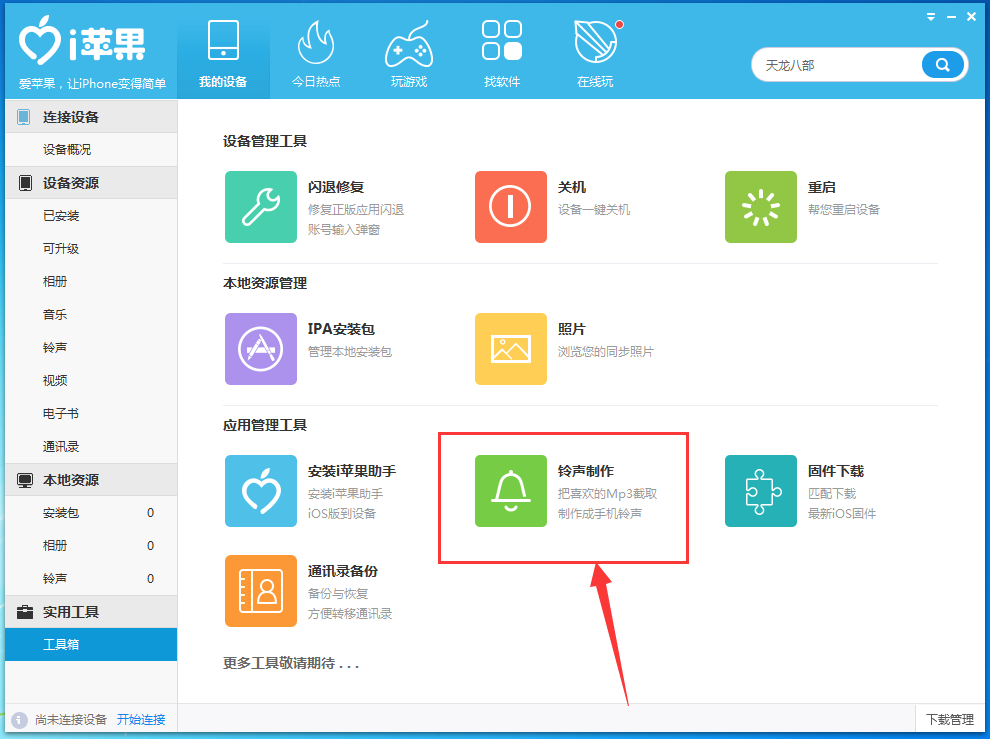Viewport: 990px width, 739px height.
Task: Click the 重启 restart device icon
Action: 761,207
